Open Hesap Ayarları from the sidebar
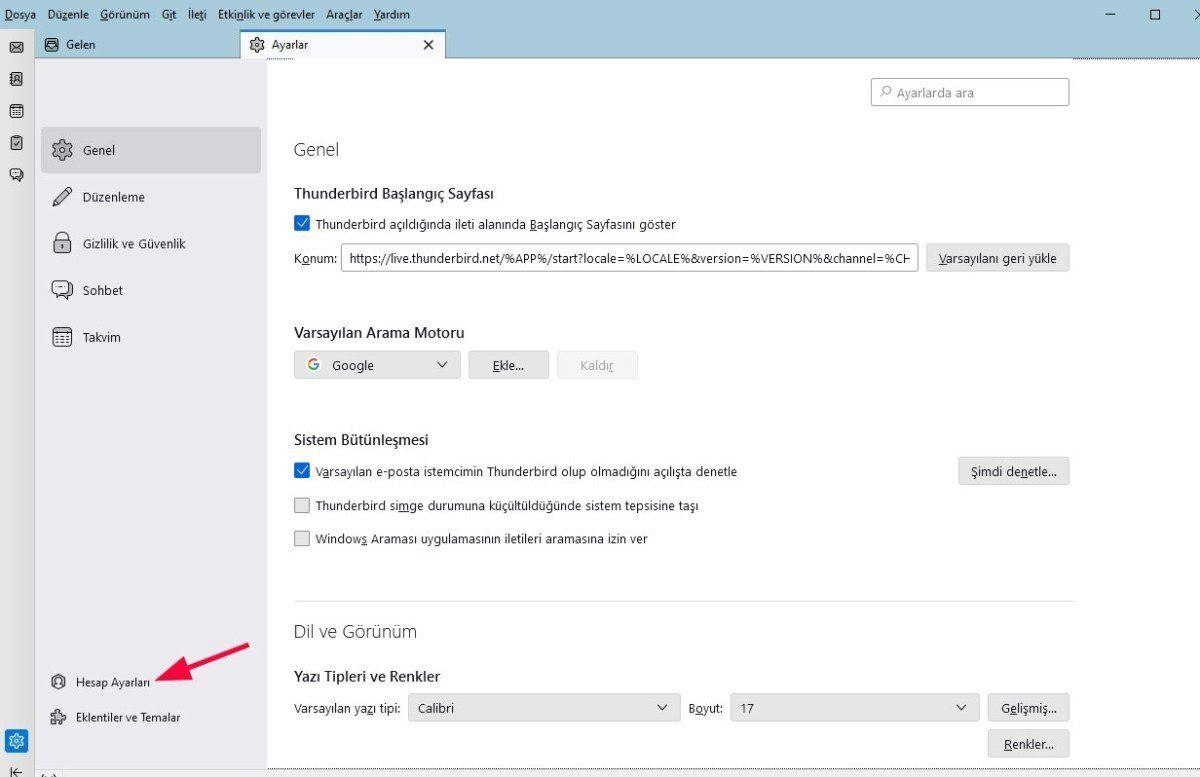The height and width of the screenshot is (777, 1200). pos(112,681)
